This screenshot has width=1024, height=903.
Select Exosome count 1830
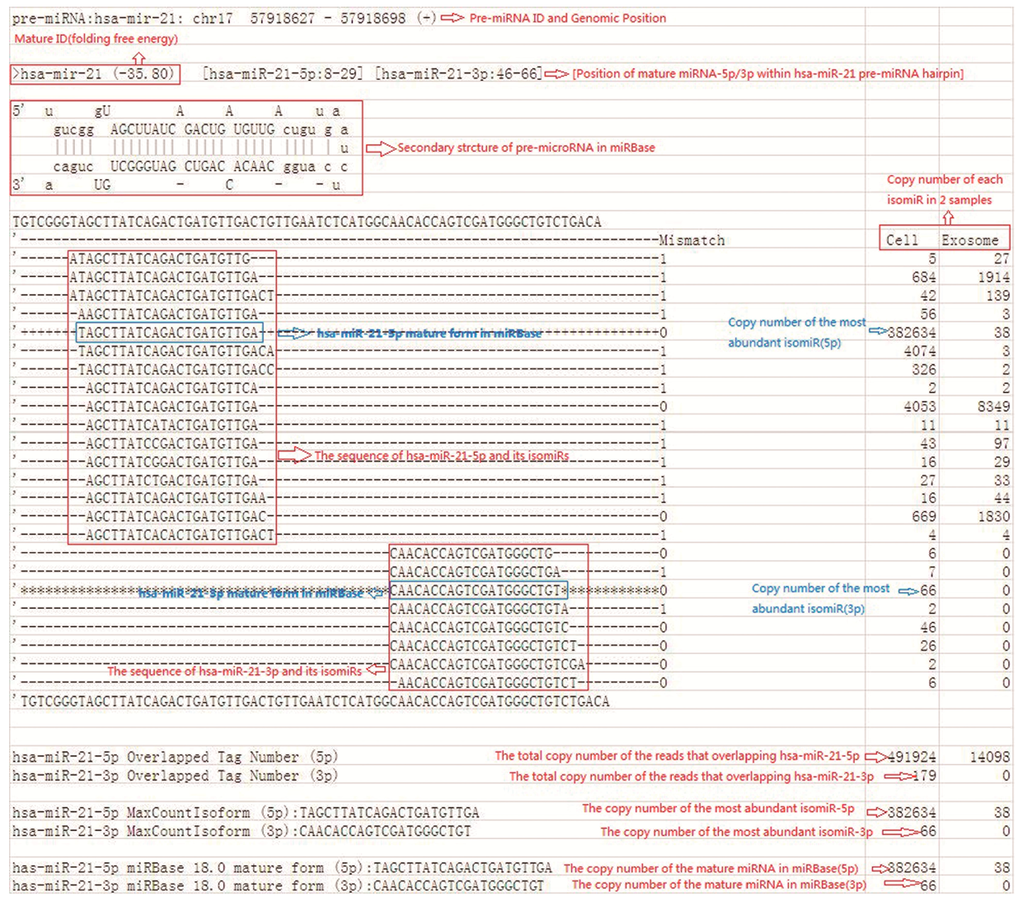(x=993, y=516)
